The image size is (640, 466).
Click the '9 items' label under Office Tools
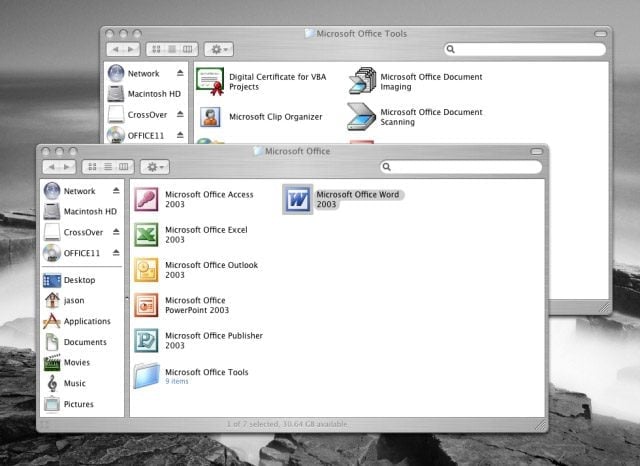[x=177, y=381]
